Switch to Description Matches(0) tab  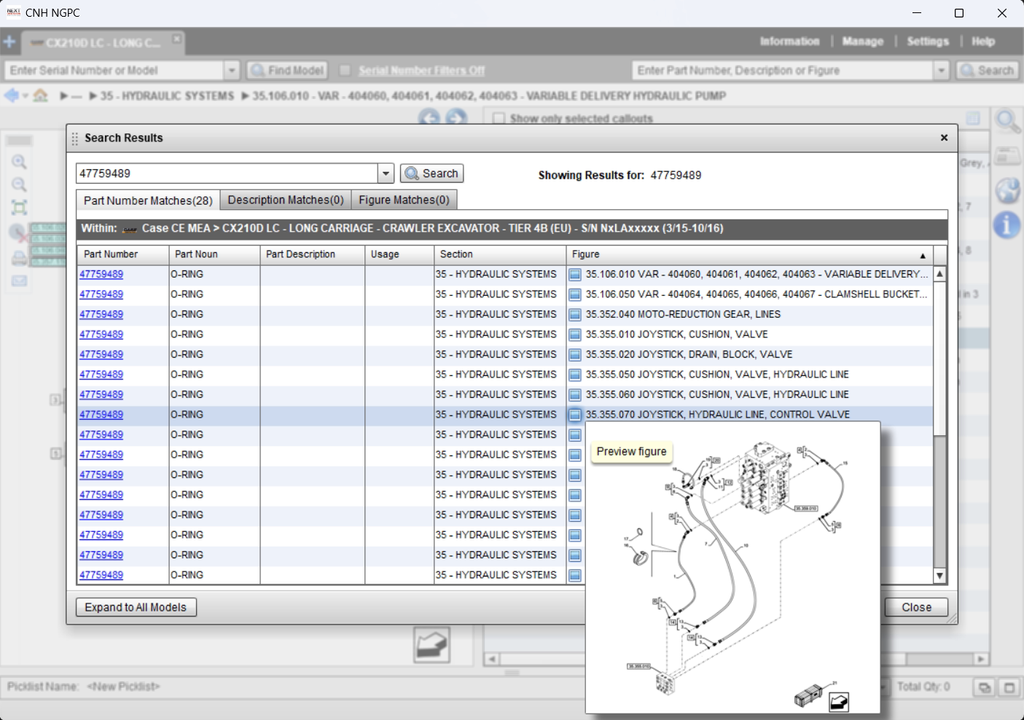click(285, 200)
